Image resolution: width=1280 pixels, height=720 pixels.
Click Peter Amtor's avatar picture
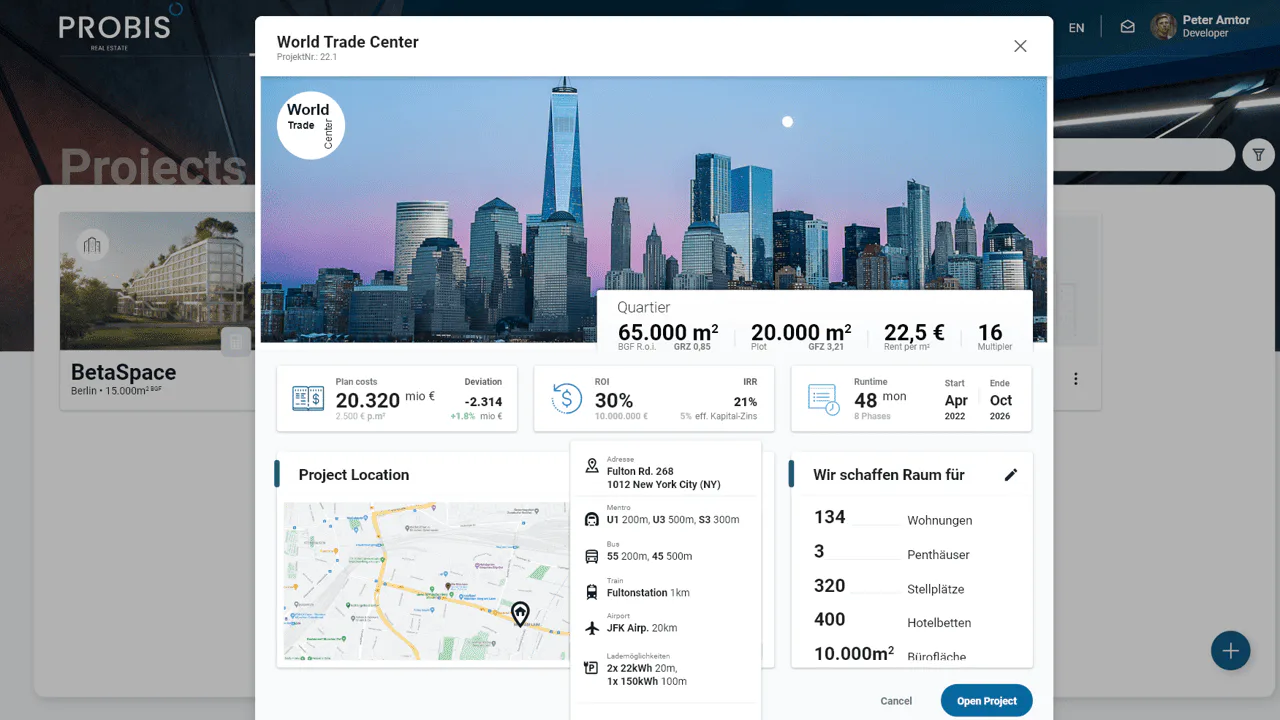[1164, 27]
